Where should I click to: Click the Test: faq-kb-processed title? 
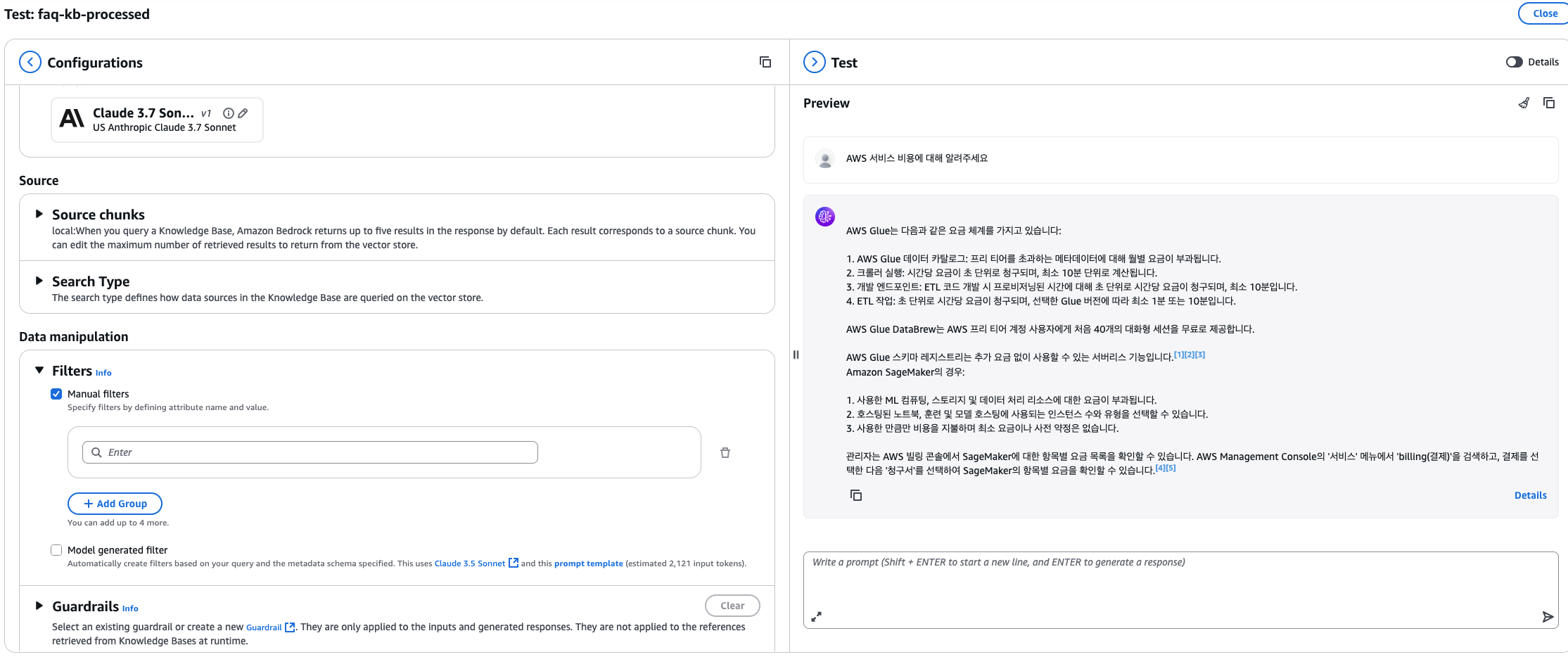click(77, 14)
